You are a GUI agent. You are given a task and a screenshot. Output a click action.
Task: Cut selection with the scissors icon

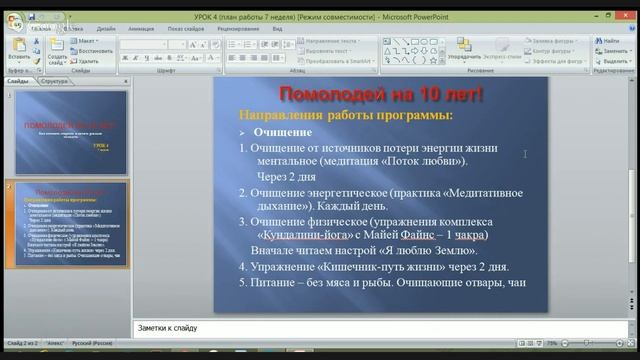coord(36,41)
